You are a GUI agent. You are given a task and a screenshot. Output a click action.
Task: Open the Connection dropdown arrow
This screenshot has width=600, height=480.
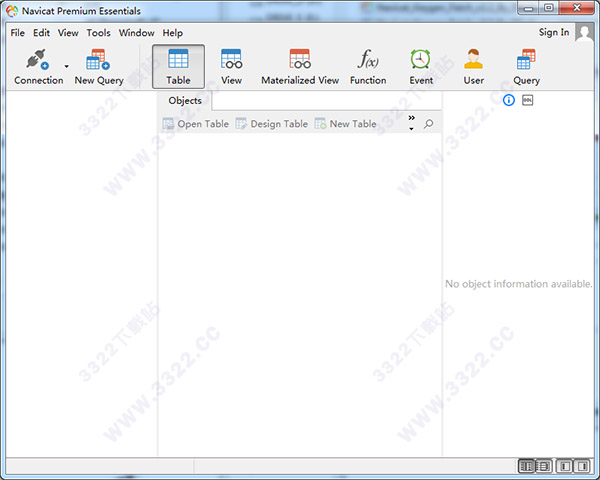[x=67, y=67]
